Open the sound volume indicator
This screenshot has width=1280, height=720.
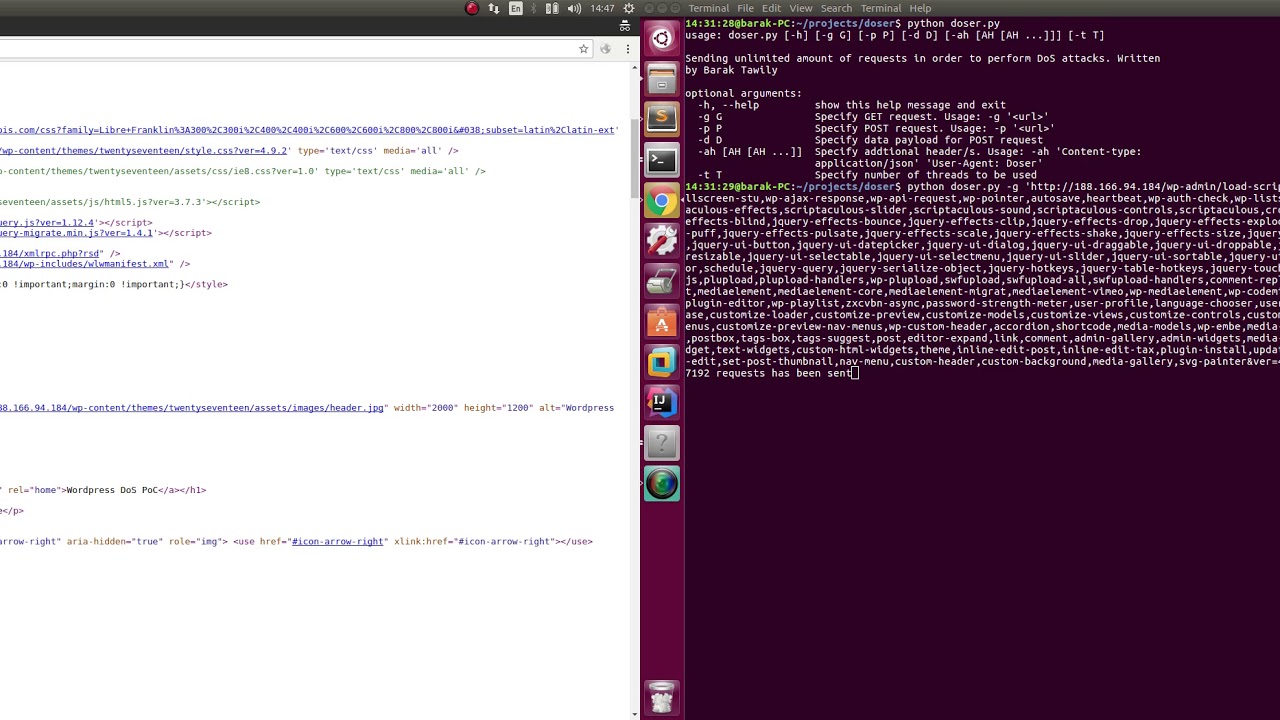574,8
